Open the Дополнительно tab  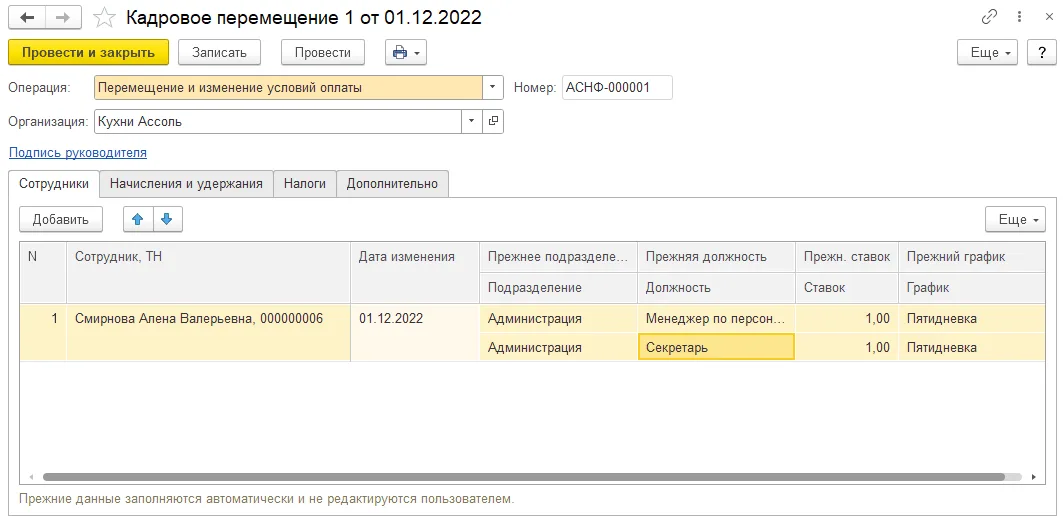(x=393, y=184)
